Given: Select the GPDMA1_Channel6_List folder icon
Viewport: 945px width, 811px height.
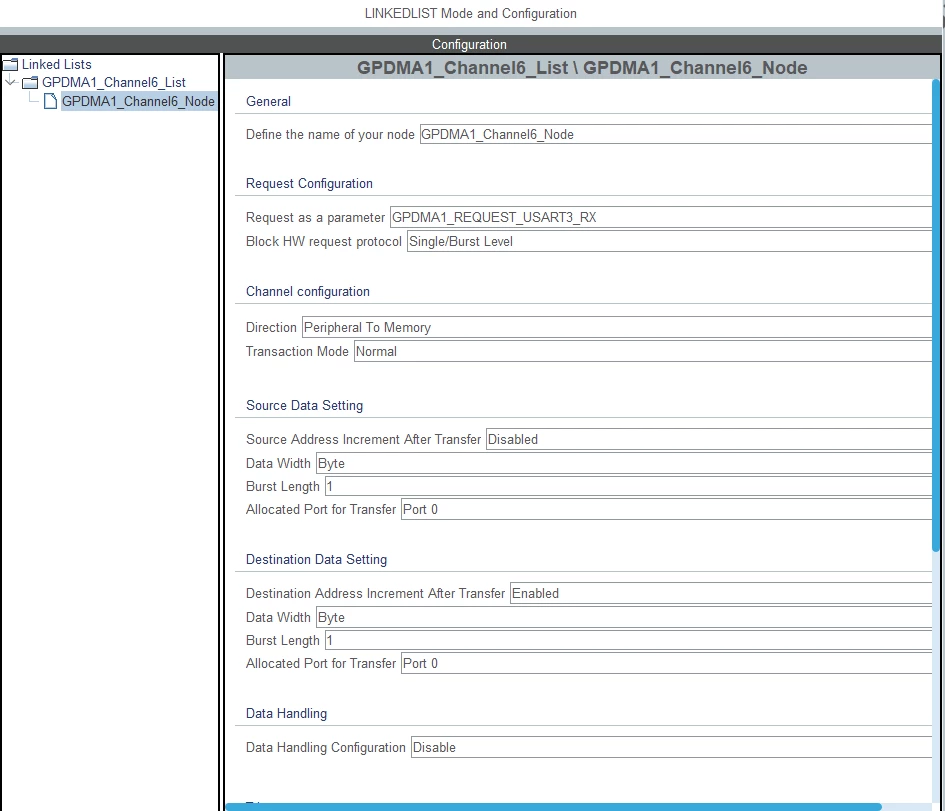Looking at the screenshot, I should pos(30,83).
